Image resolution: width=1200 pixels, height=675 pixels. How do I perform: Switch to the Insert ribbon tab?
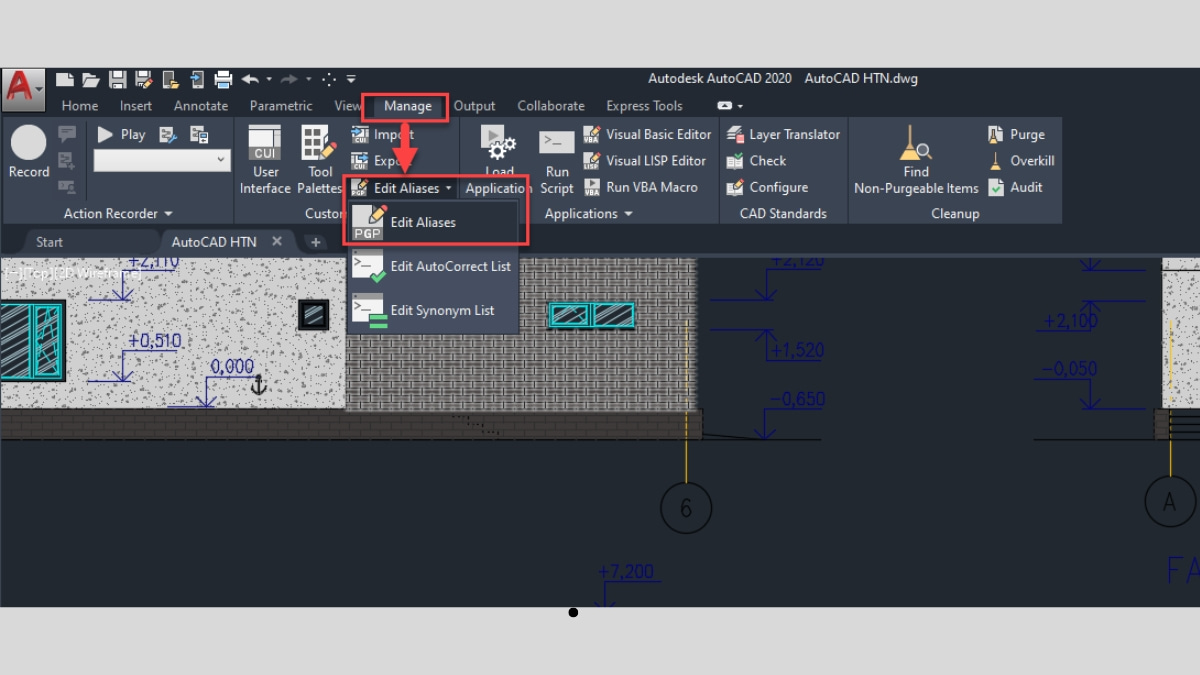tap(136, 106)
